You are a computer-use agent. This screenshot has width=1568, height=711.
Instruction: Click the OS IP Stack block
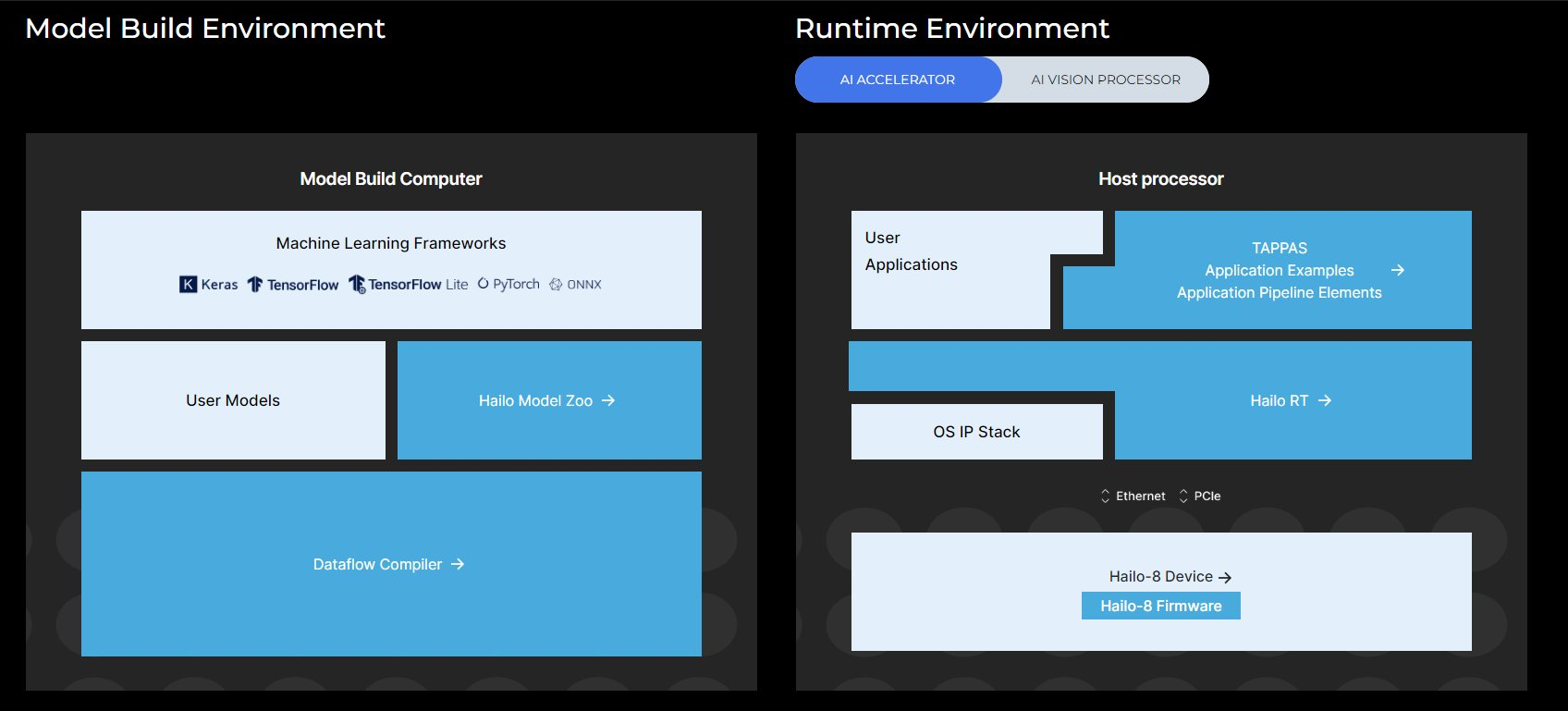tap(976, 432)
